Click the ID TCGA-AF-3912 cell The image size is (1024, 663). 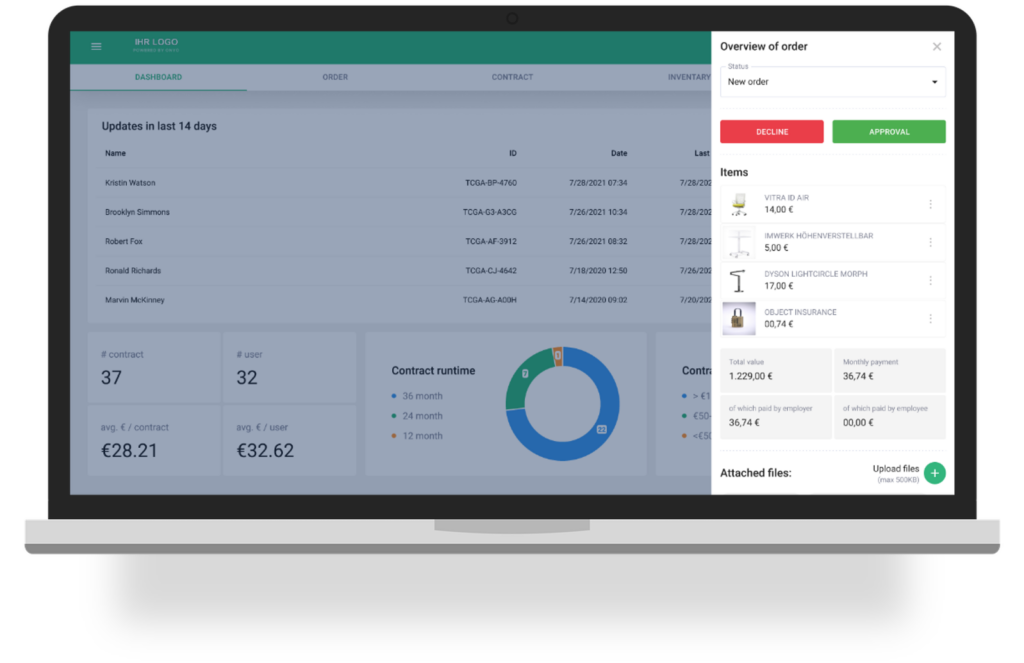coord(490,241)
